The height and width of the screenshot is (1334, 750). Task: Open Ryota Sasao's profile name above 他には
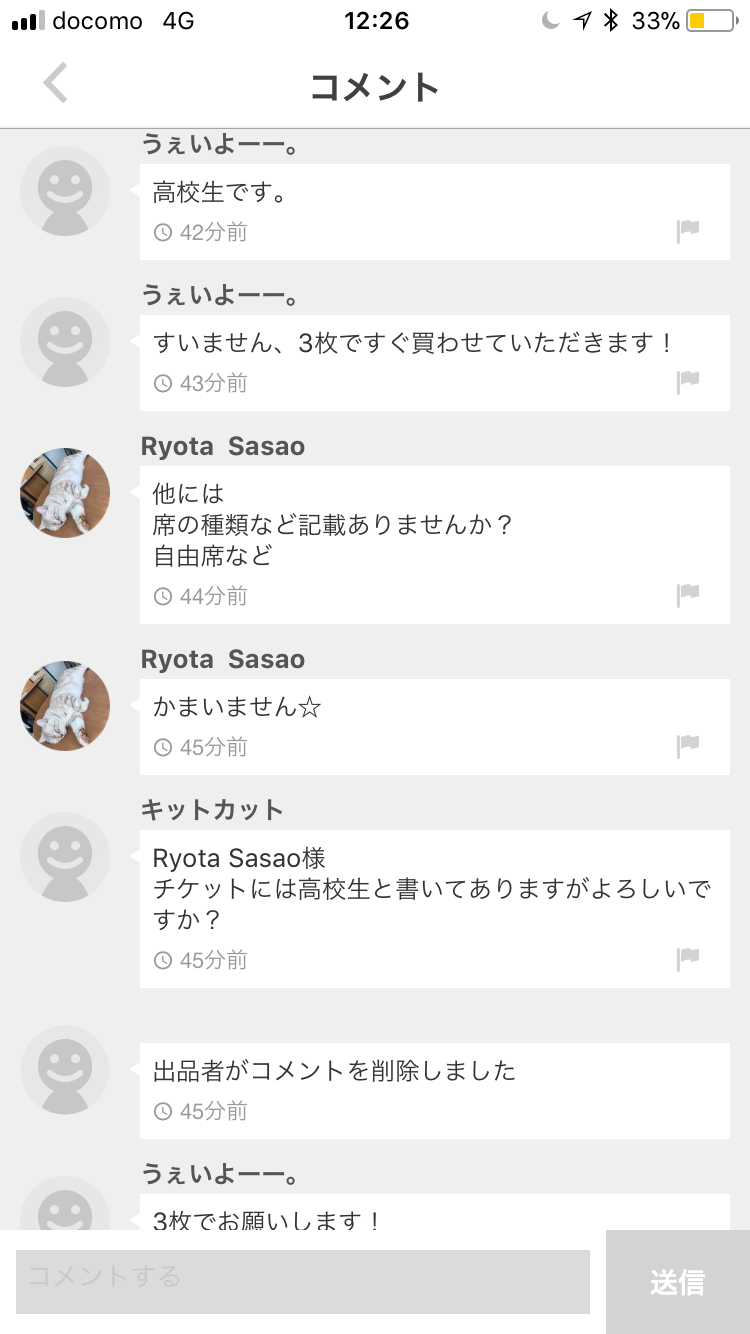click(223, 447)
